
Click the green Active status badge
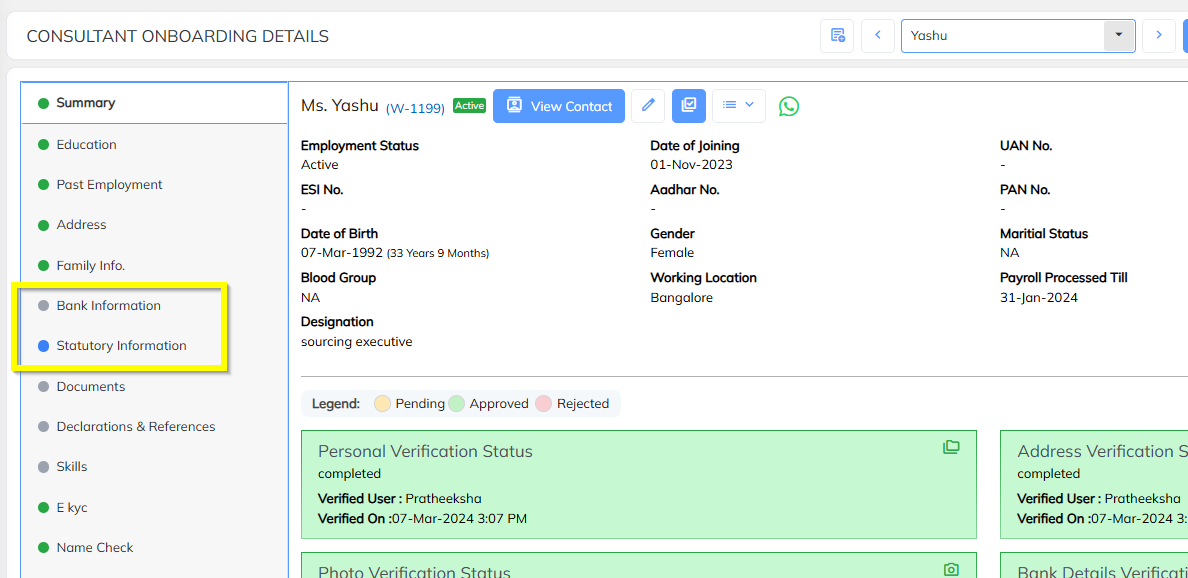point(469,105)
